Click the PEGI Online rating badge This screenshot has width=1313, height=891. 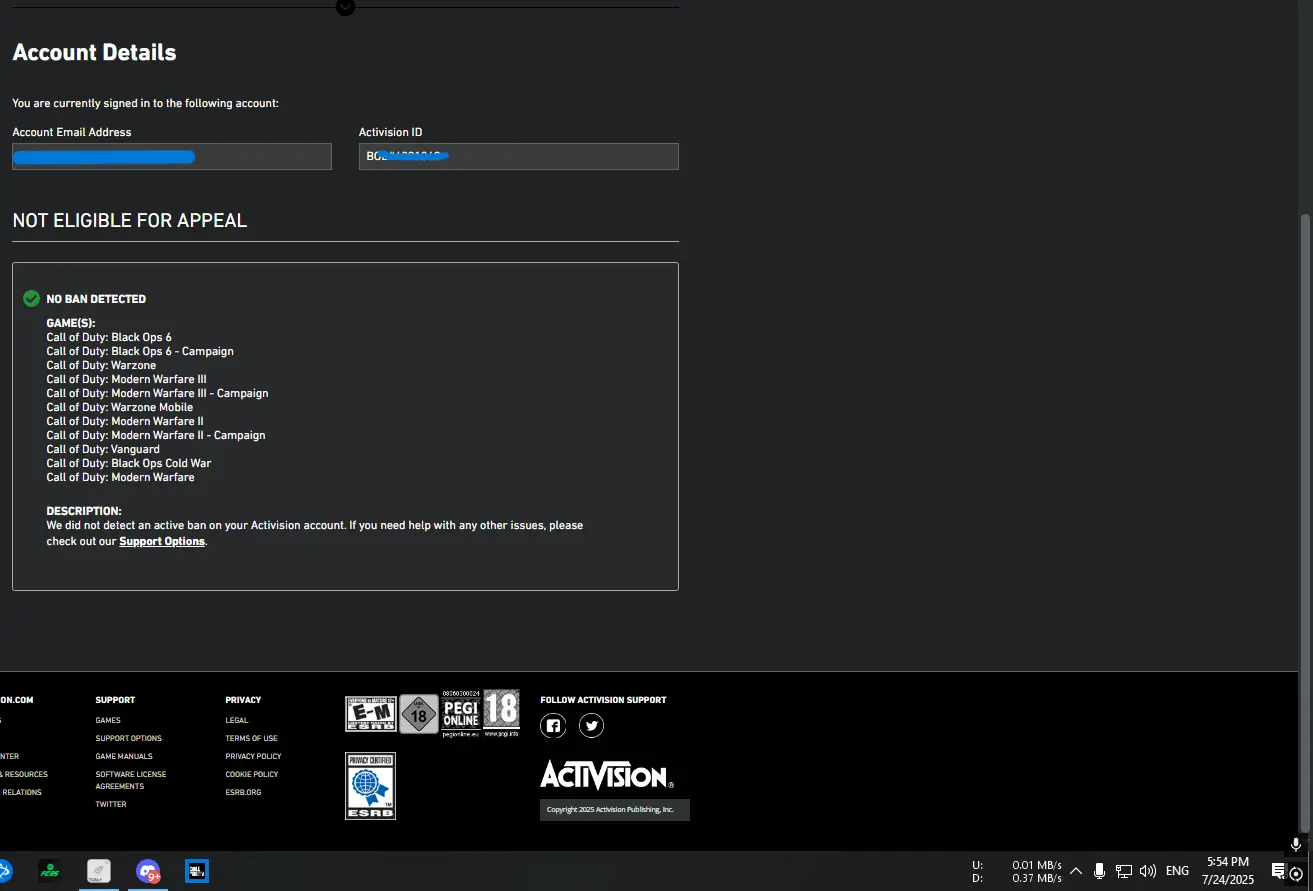[x=460, y=714]
